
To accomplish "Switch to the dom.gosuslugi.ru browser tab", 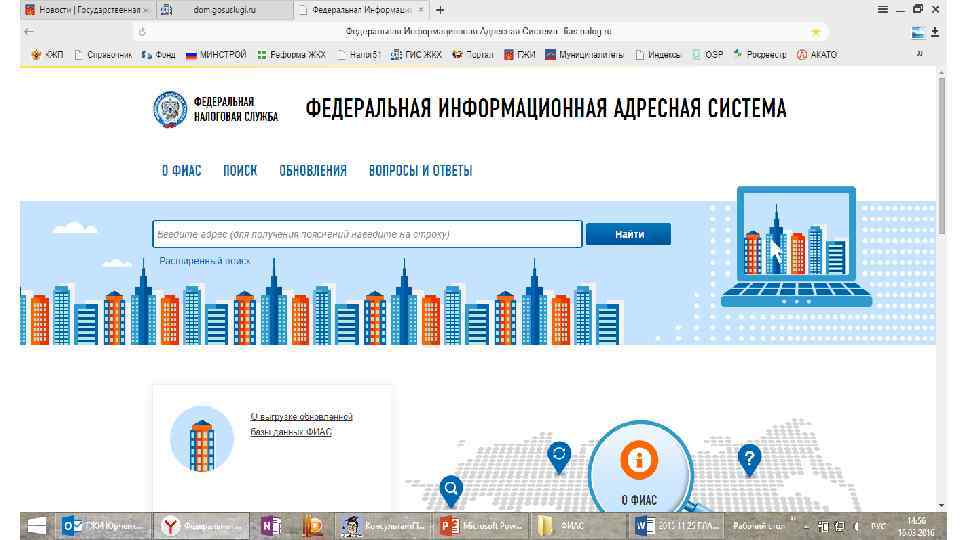I will [224, 10].
